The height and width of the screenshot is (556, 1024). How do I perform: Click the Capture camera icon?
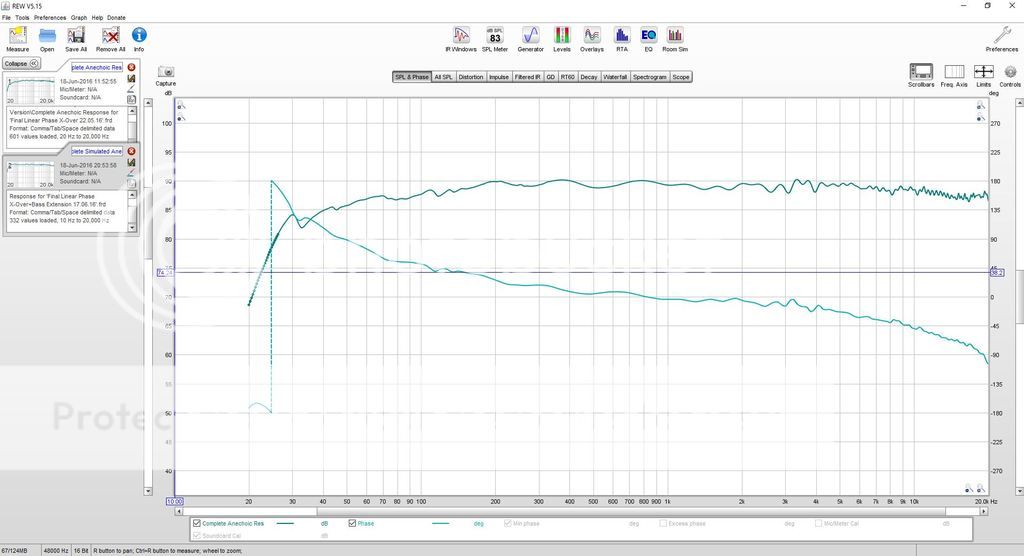tap(166, 74)
